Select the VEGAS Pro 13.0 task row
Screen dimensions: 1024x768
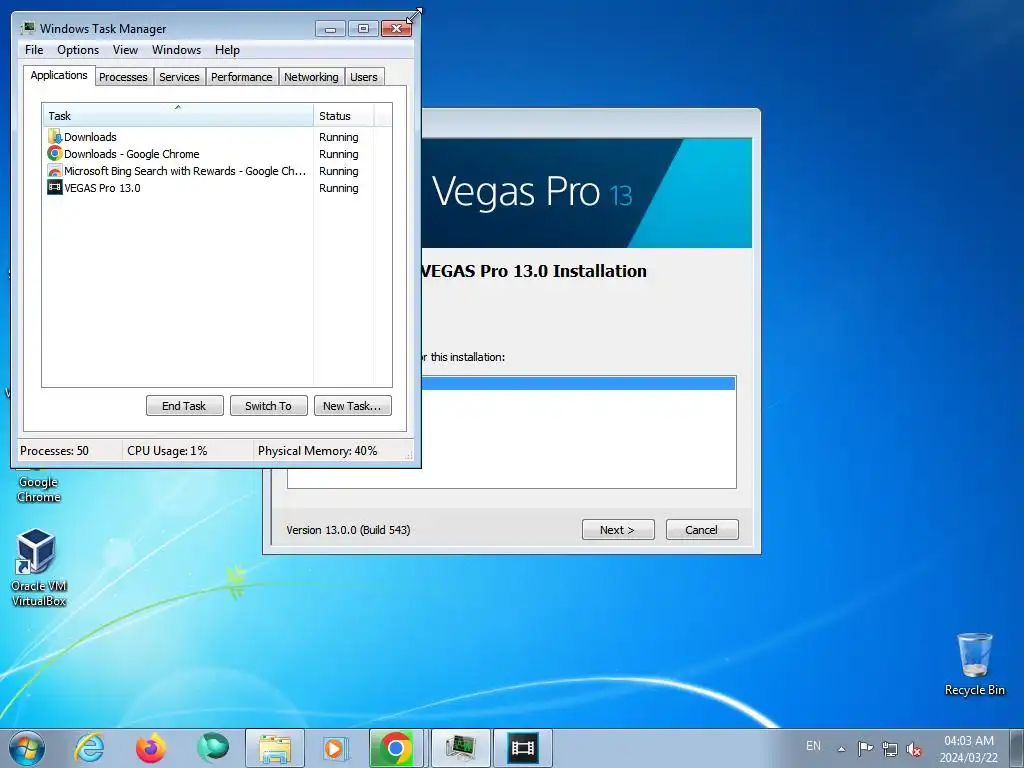click(177, 187)
